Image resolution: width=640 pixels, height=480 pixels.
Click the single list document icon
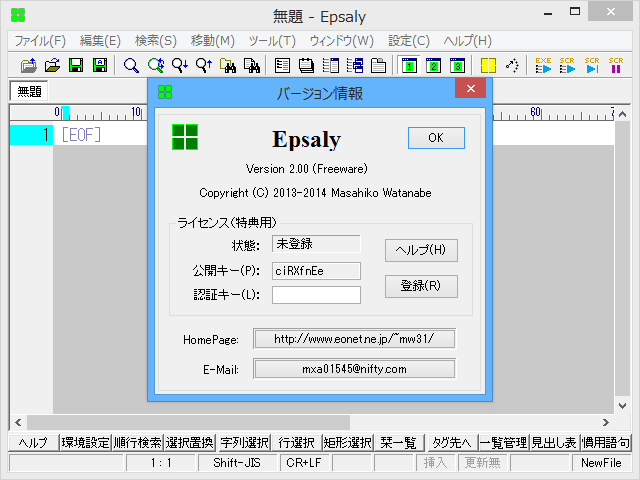point(282,65)
